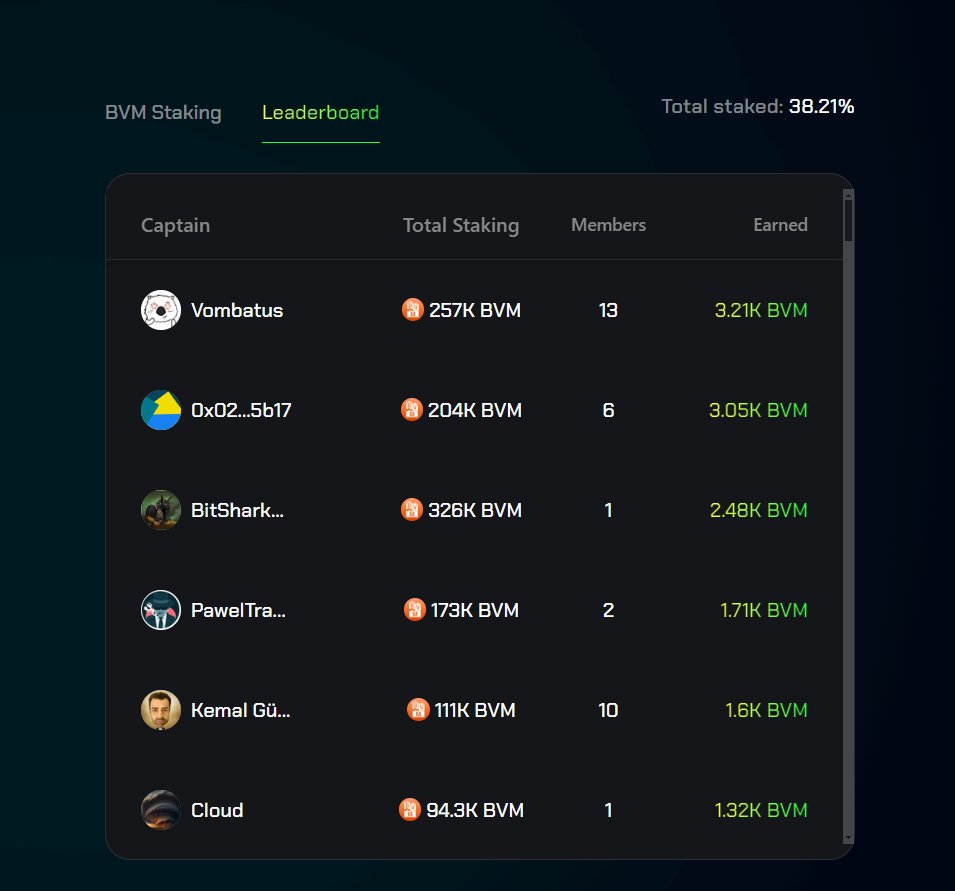
Task: Switch to the BVM Staking tab
Action: pyautogui.click(x=163, y=113)
